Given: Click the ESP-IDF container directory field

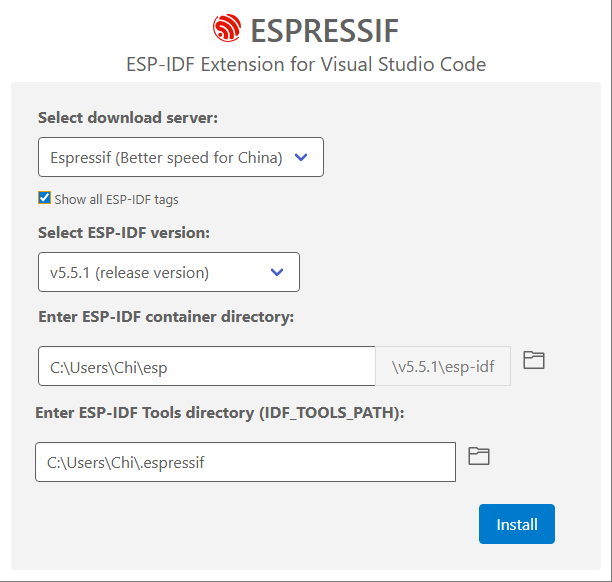Looking at the screenshot, I should pyautogui.click(x=207, y=366).
